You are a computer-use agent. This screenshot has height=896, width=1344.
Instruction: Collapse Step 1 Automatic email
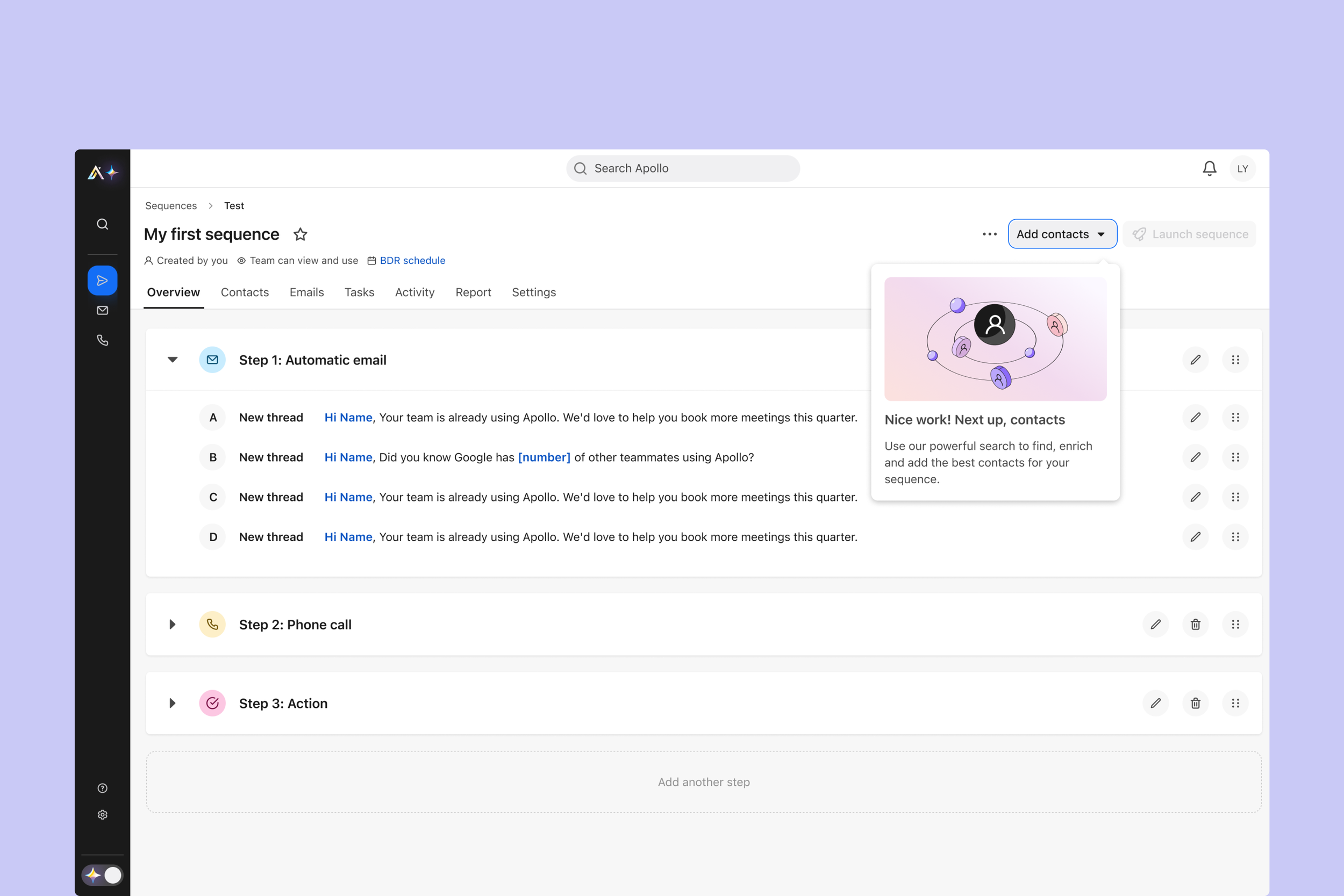point(172,360)
